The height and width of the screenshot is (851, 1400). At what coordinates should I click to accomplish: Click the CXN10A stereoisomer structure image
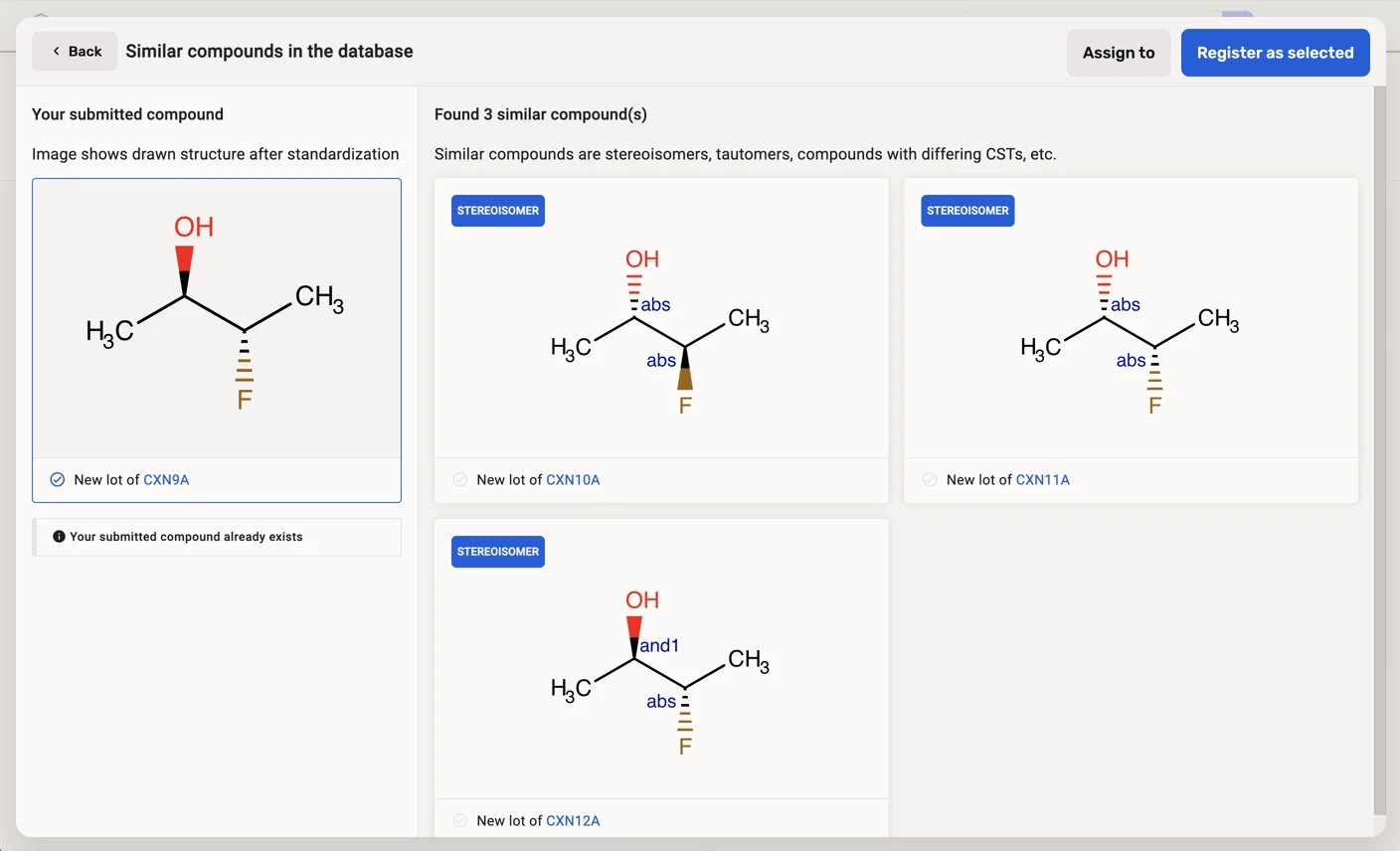[661, 331]
